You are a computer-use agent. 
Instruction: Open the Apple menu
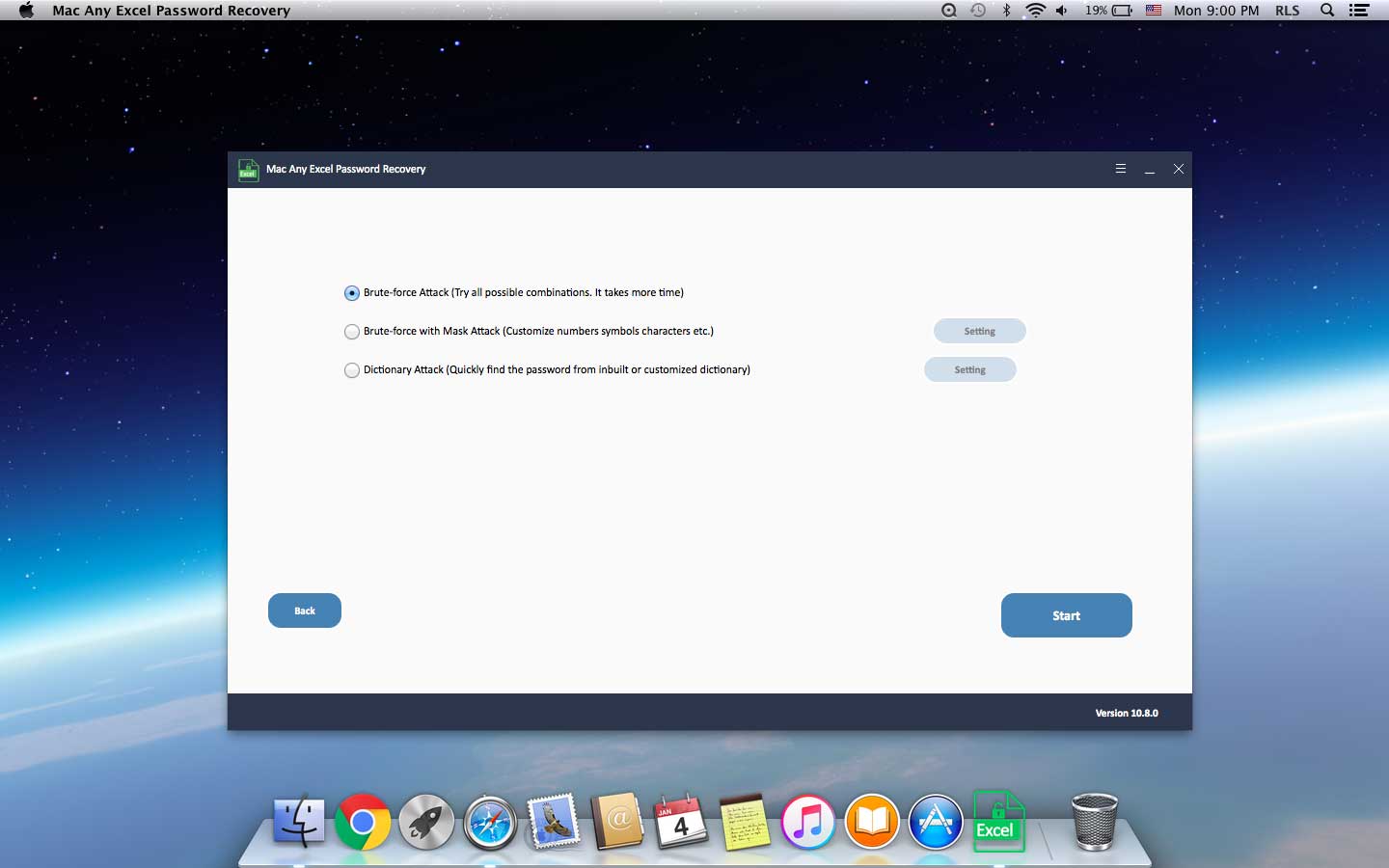coord(26,11)
